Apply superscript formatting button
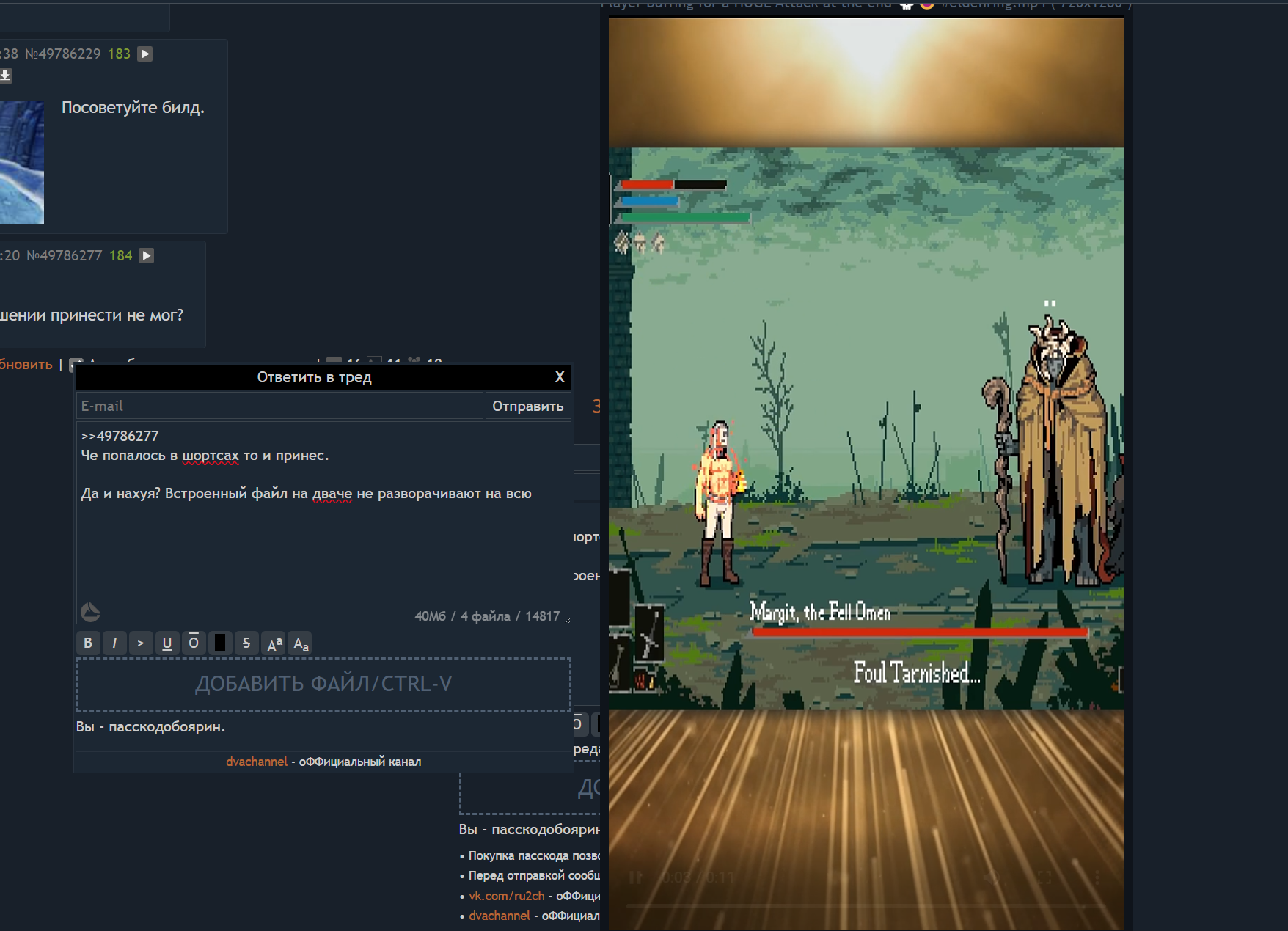1288x931 pixels. pyautogui.click(x=274, y=643)
